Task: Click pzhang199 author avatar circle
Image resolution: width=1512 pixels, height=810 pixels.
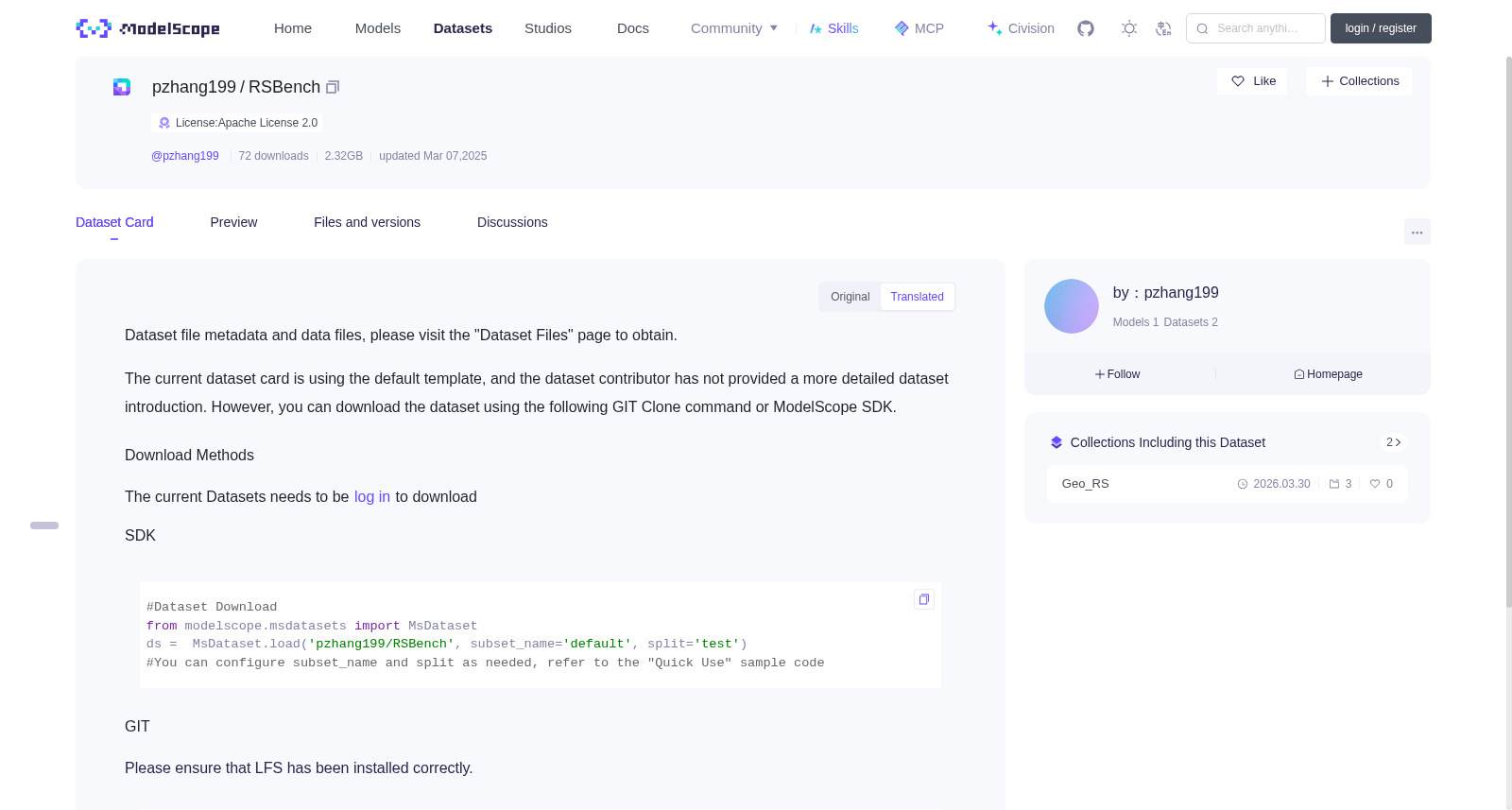Action: click(x=1072, y=306)
